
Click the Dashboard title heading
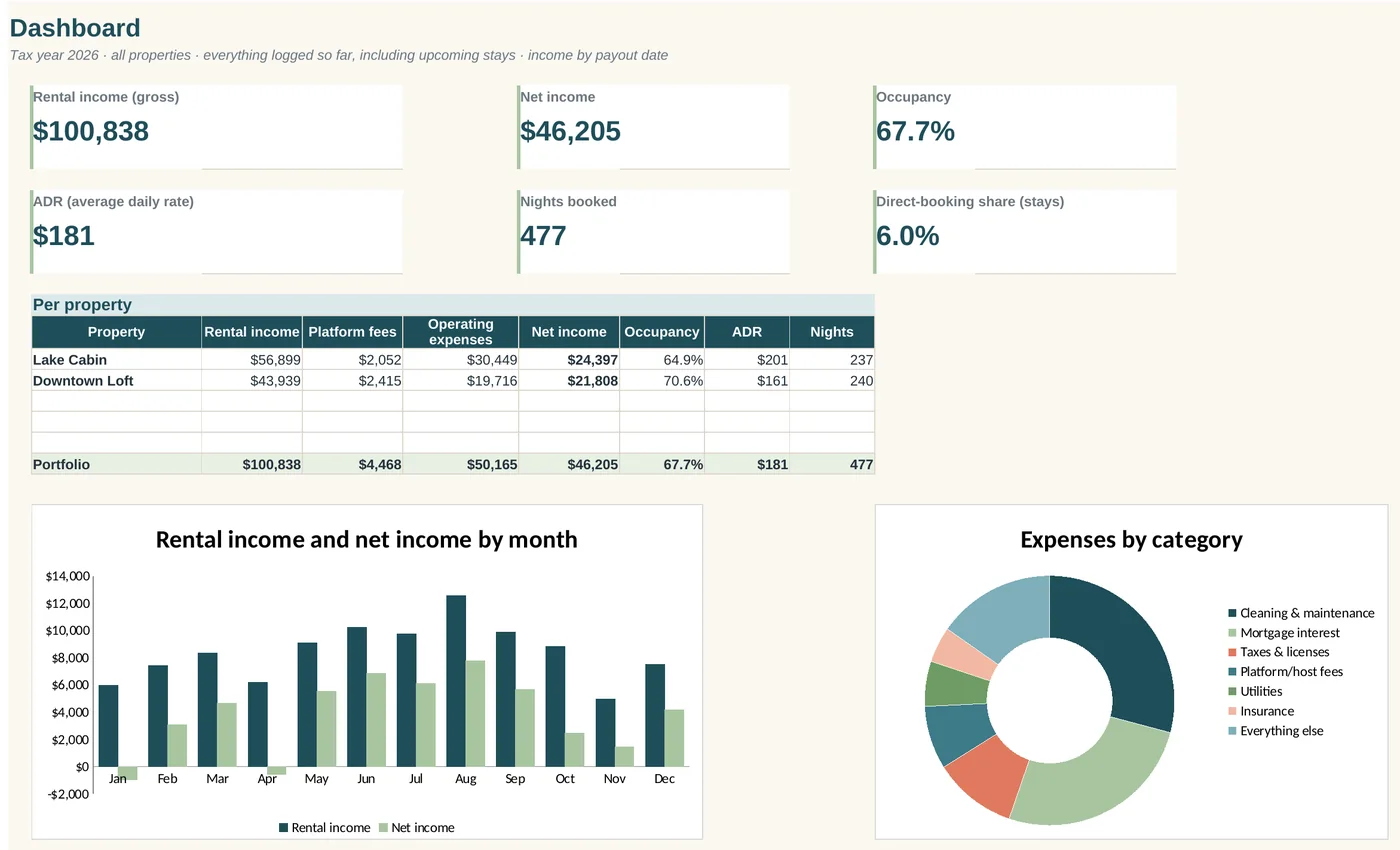click(x=75, y=28)
